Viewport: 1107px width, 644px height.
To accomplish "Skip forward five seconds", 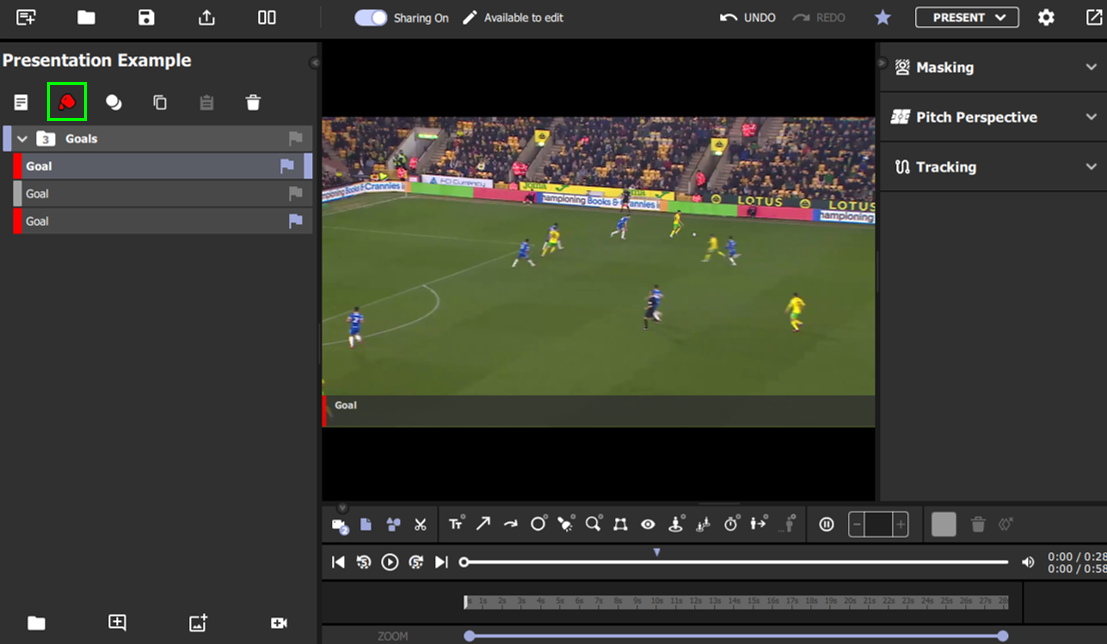I will click(x=416, y=562).
